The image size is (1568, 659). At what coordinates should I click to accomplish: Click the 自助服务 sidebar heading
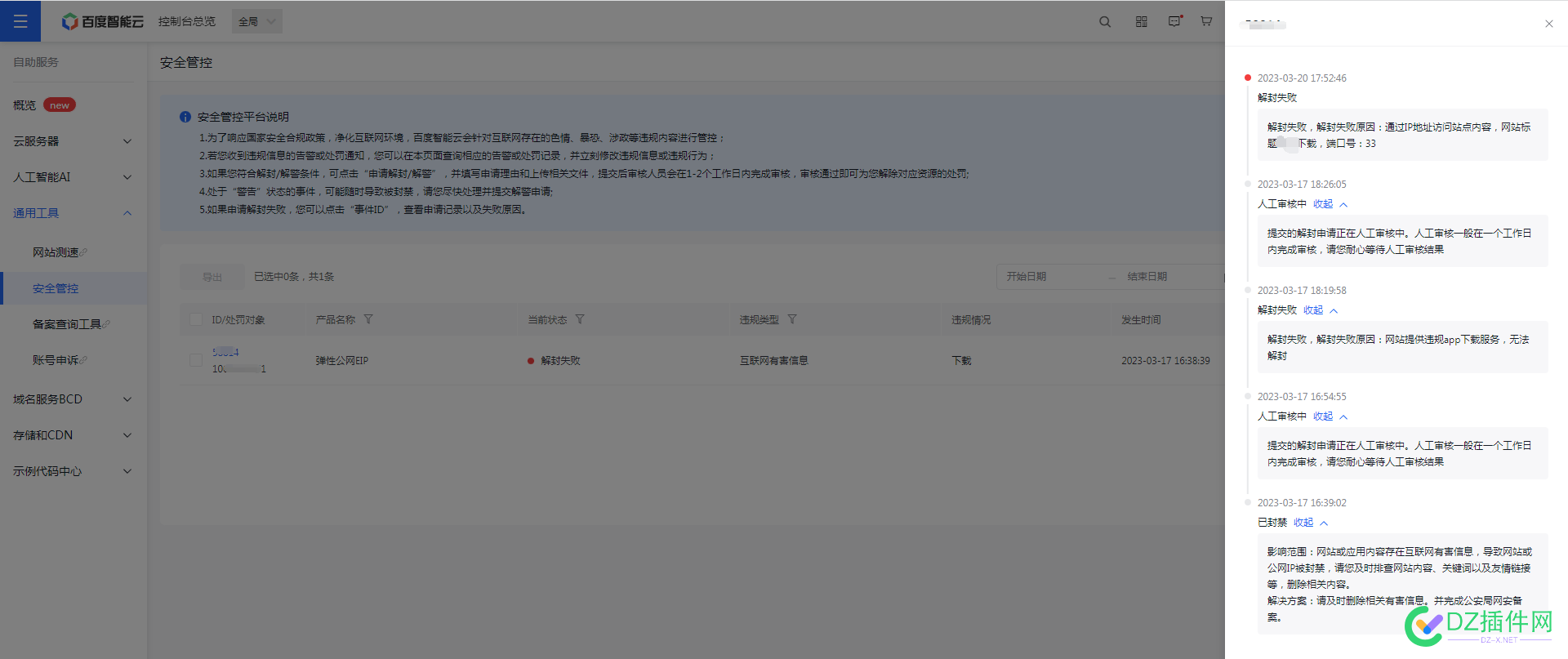coord(36,62)
